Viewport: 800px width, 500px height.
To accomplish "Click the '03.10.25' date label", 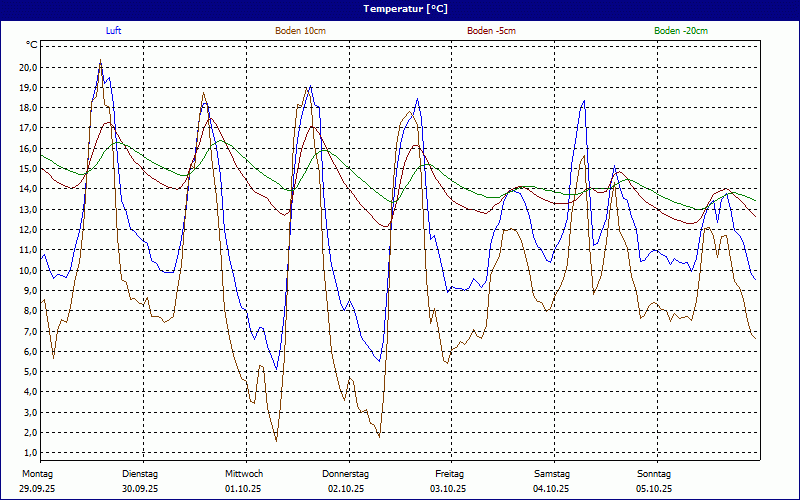I will [x=448, y=489].
